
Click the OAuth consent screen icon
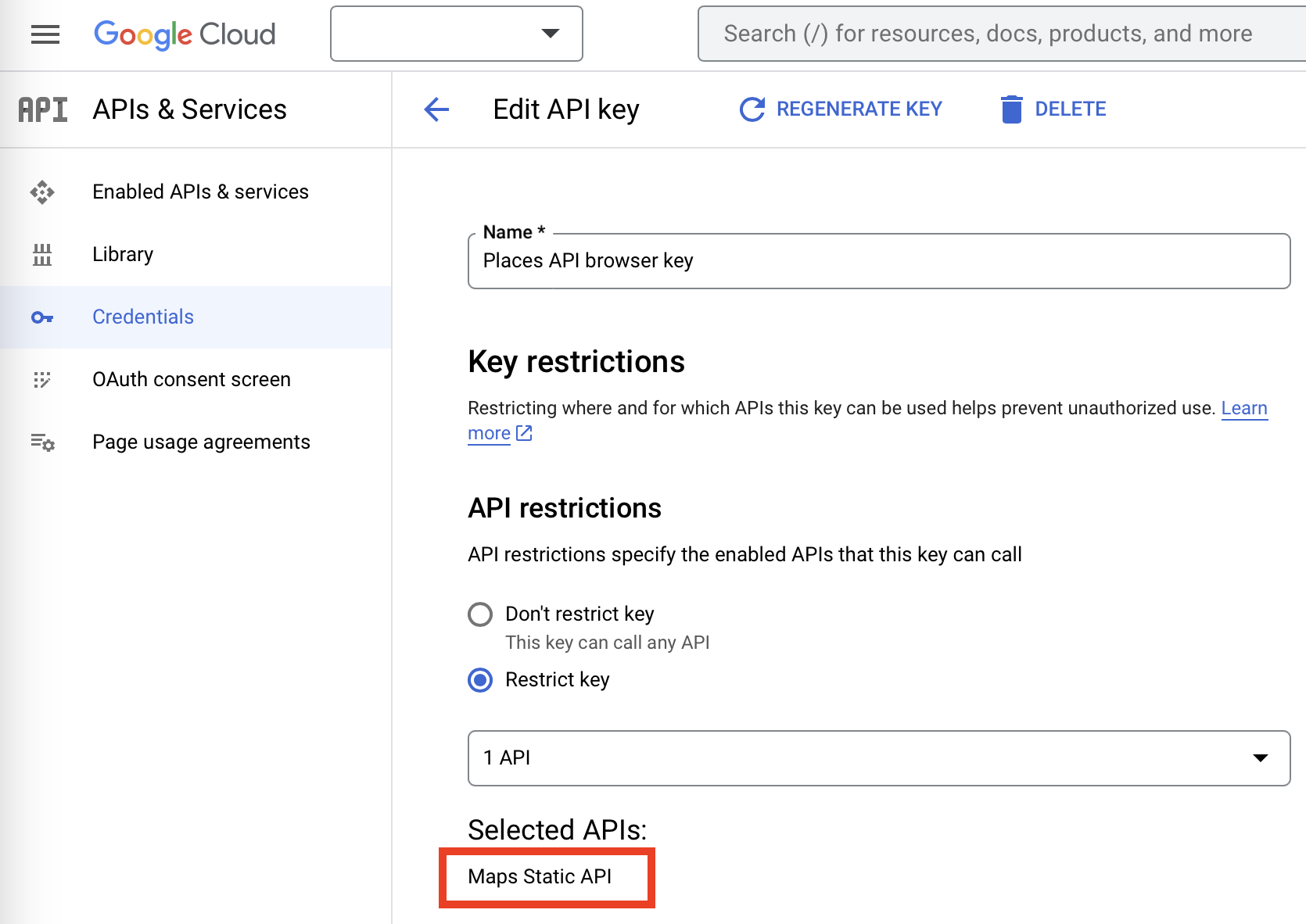point(42,379)
